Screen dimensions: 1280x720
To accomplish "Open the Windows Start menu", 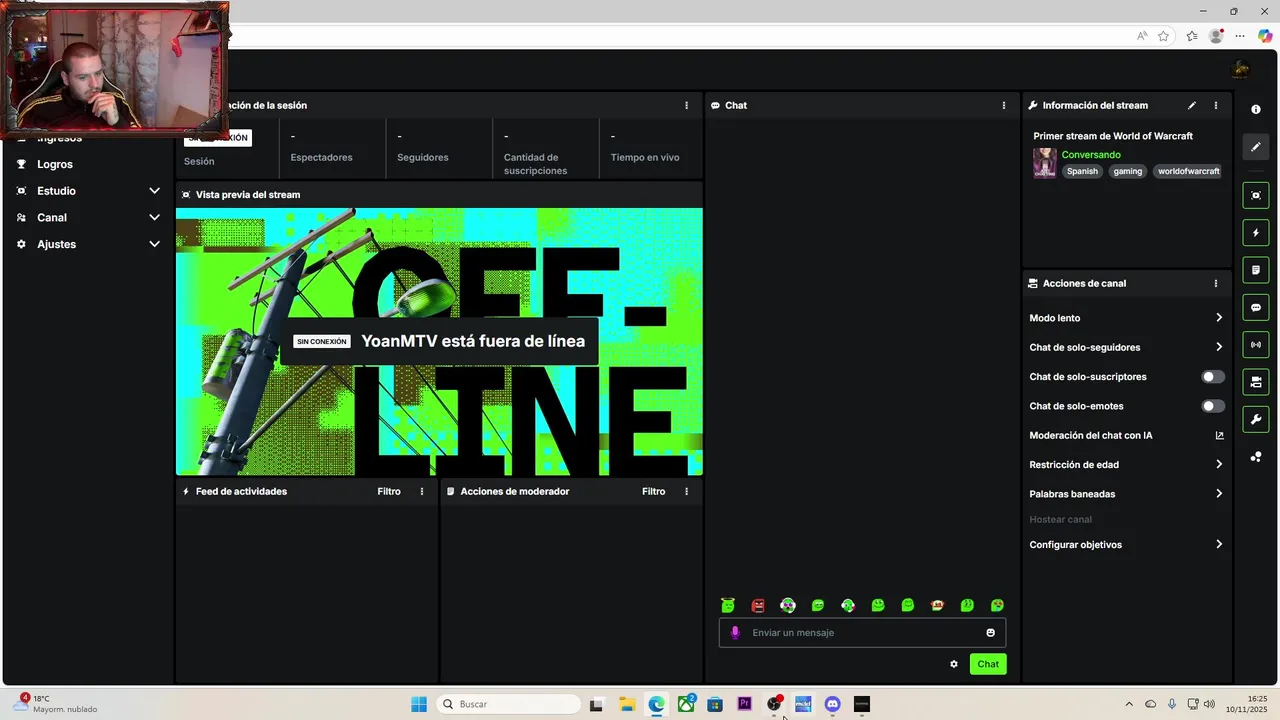I will tap(419, 704).
